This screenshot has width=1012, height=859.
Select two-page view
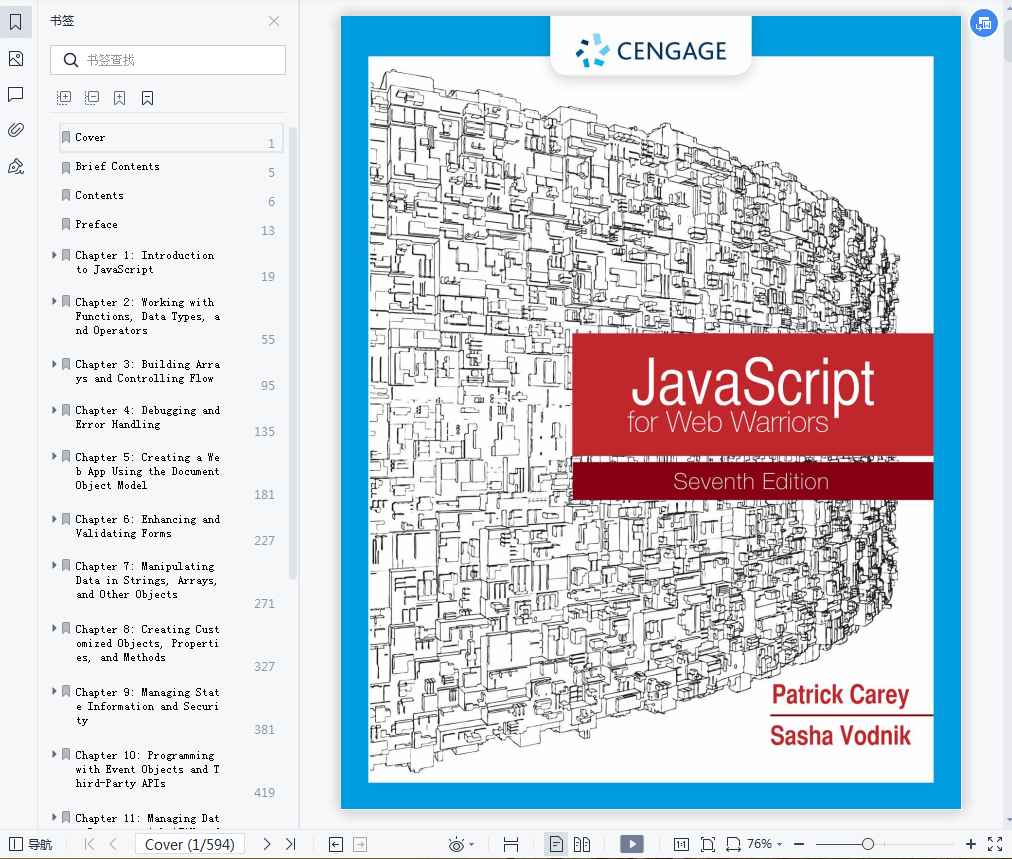click(582, 844)
